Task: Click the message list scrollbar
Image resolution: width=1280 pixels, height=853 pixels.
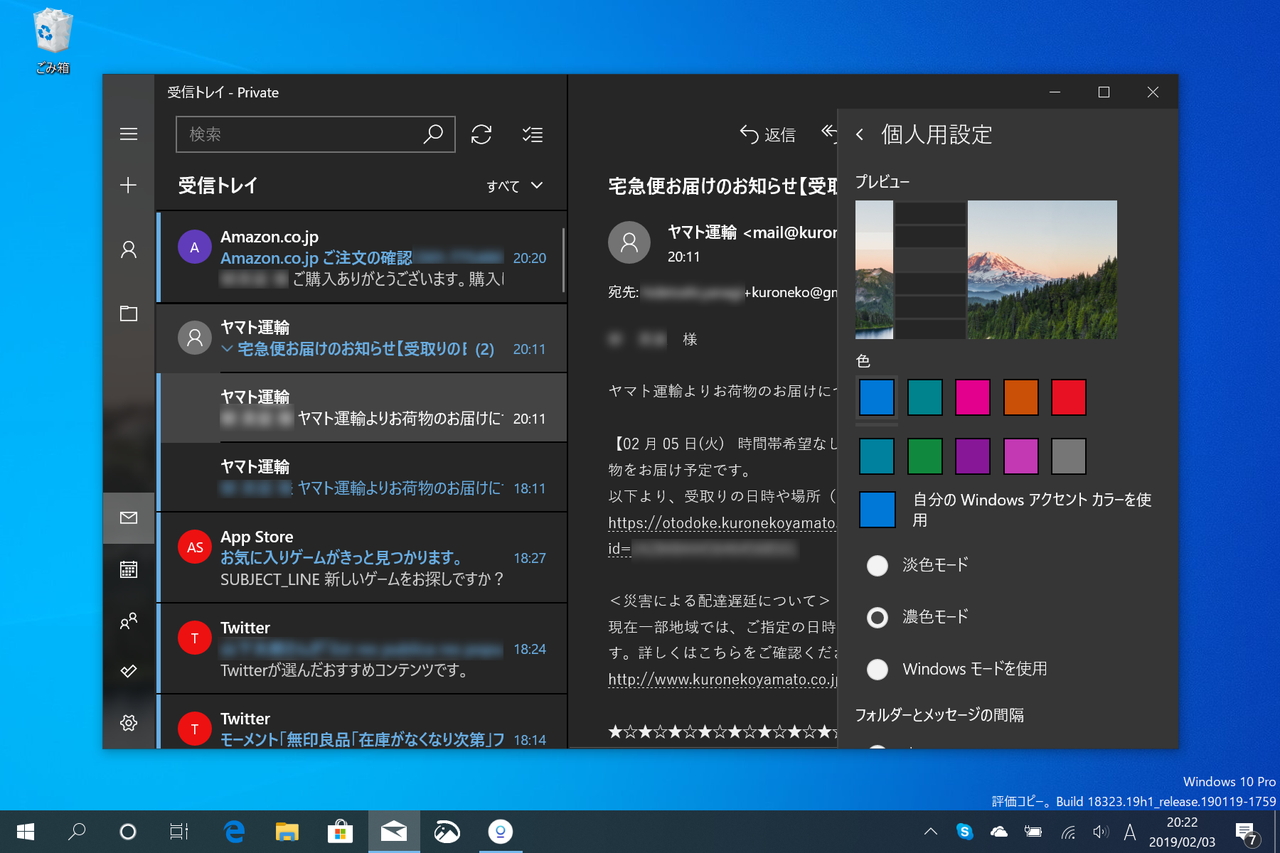Action: coord(563,258)
